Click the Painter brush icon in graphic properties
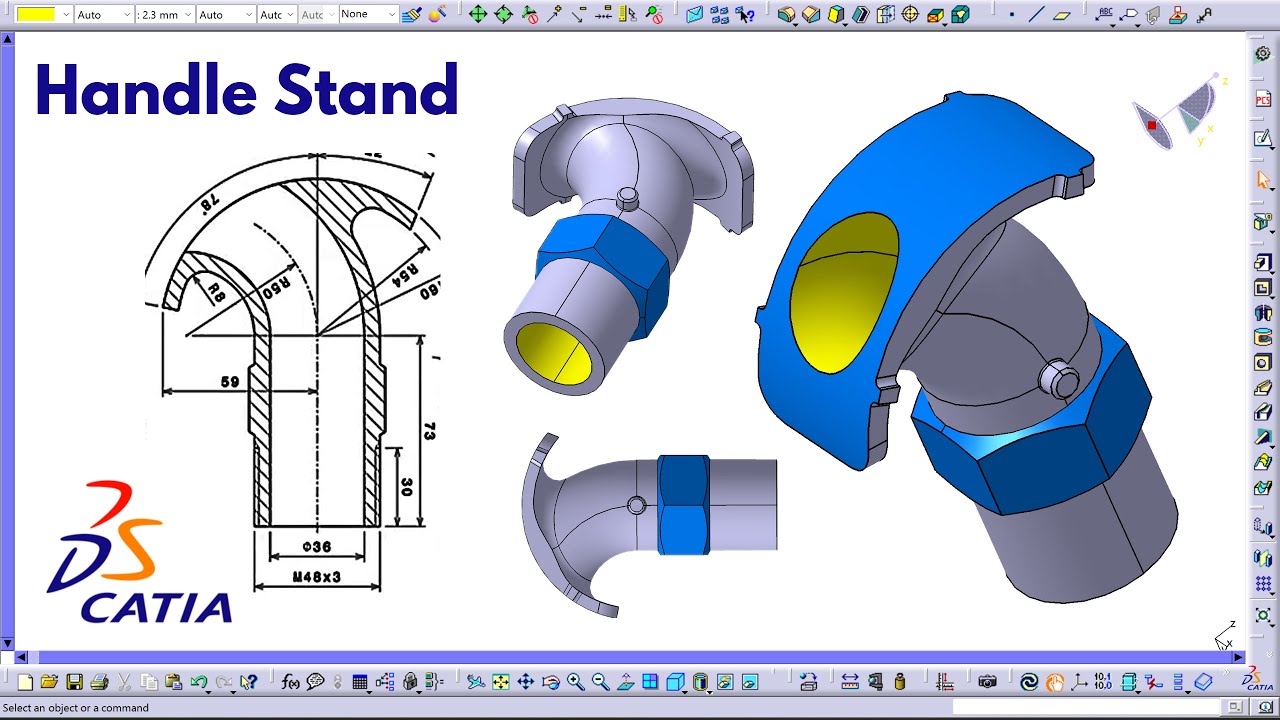 click(411, 15)
